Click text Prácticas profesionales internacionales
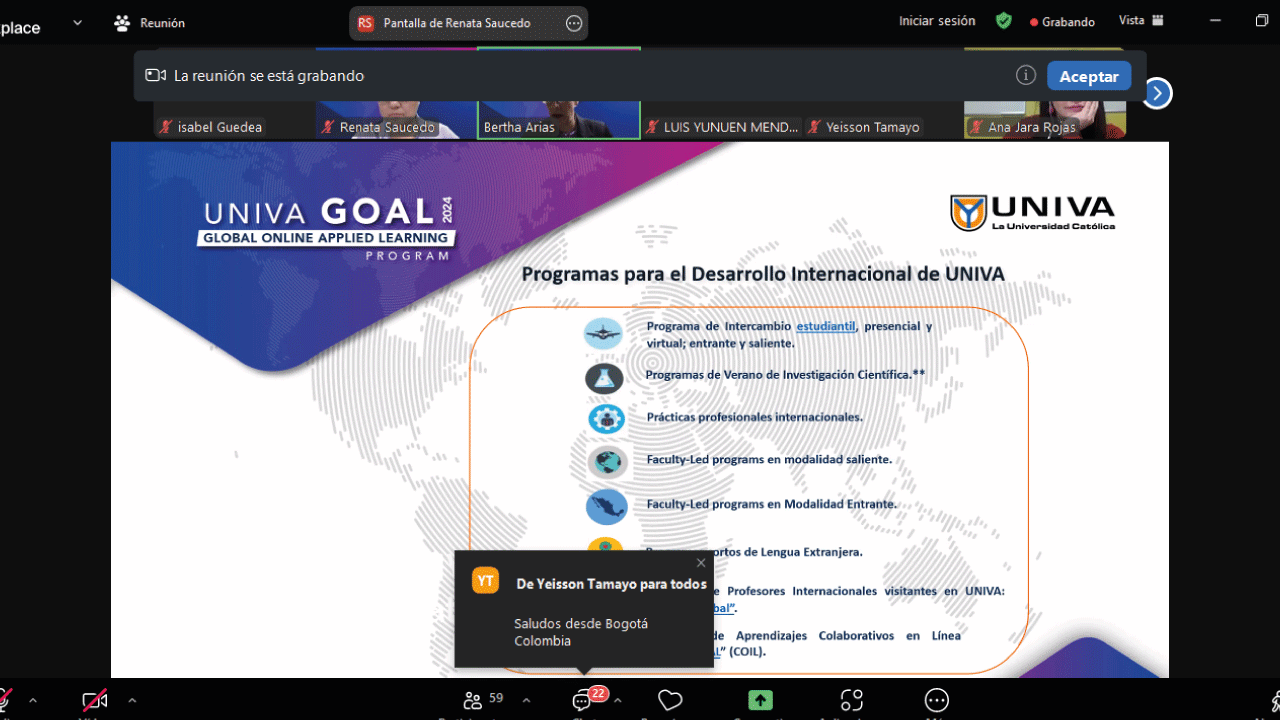The image size is (1280, 720). pos(754,417)
